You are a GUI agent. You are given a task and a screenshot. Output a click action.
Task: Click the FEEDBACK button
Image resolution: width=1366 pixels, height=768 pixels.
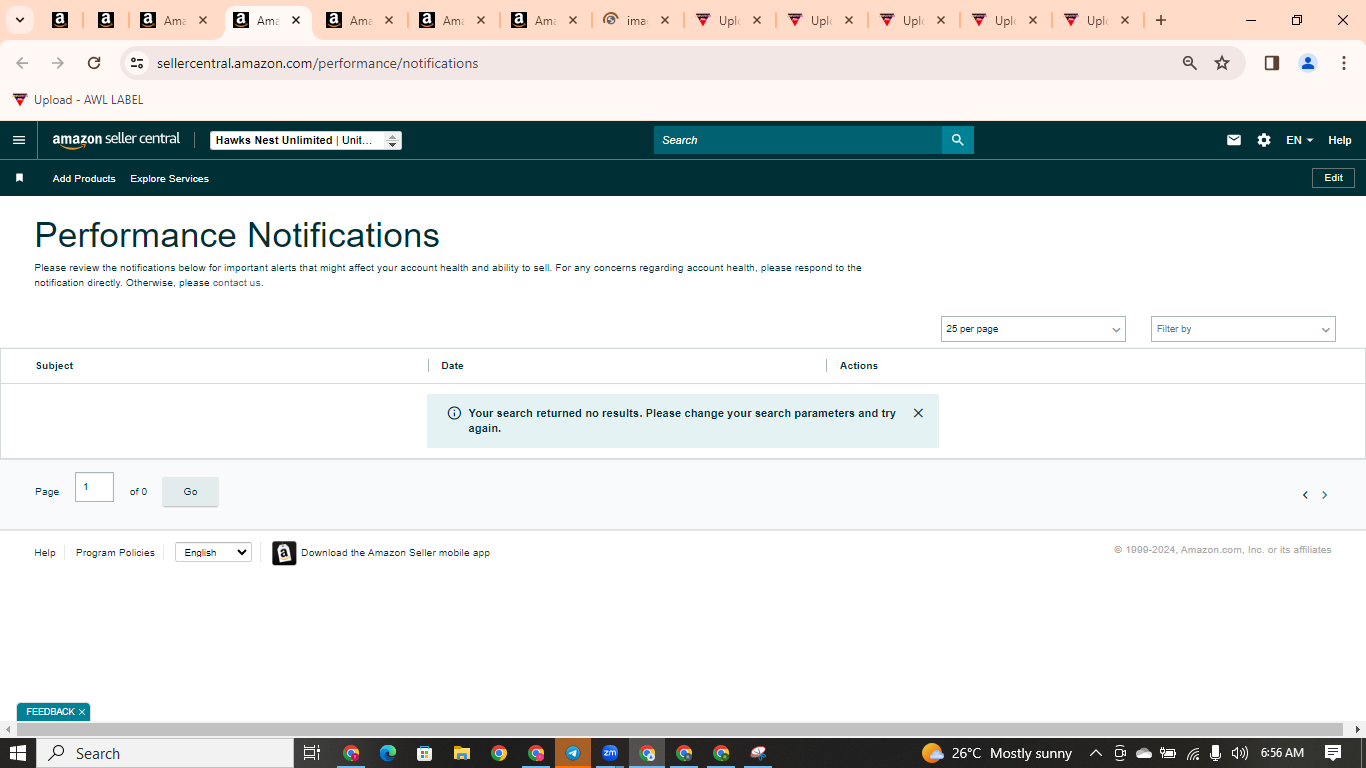[x=50, y=712]
